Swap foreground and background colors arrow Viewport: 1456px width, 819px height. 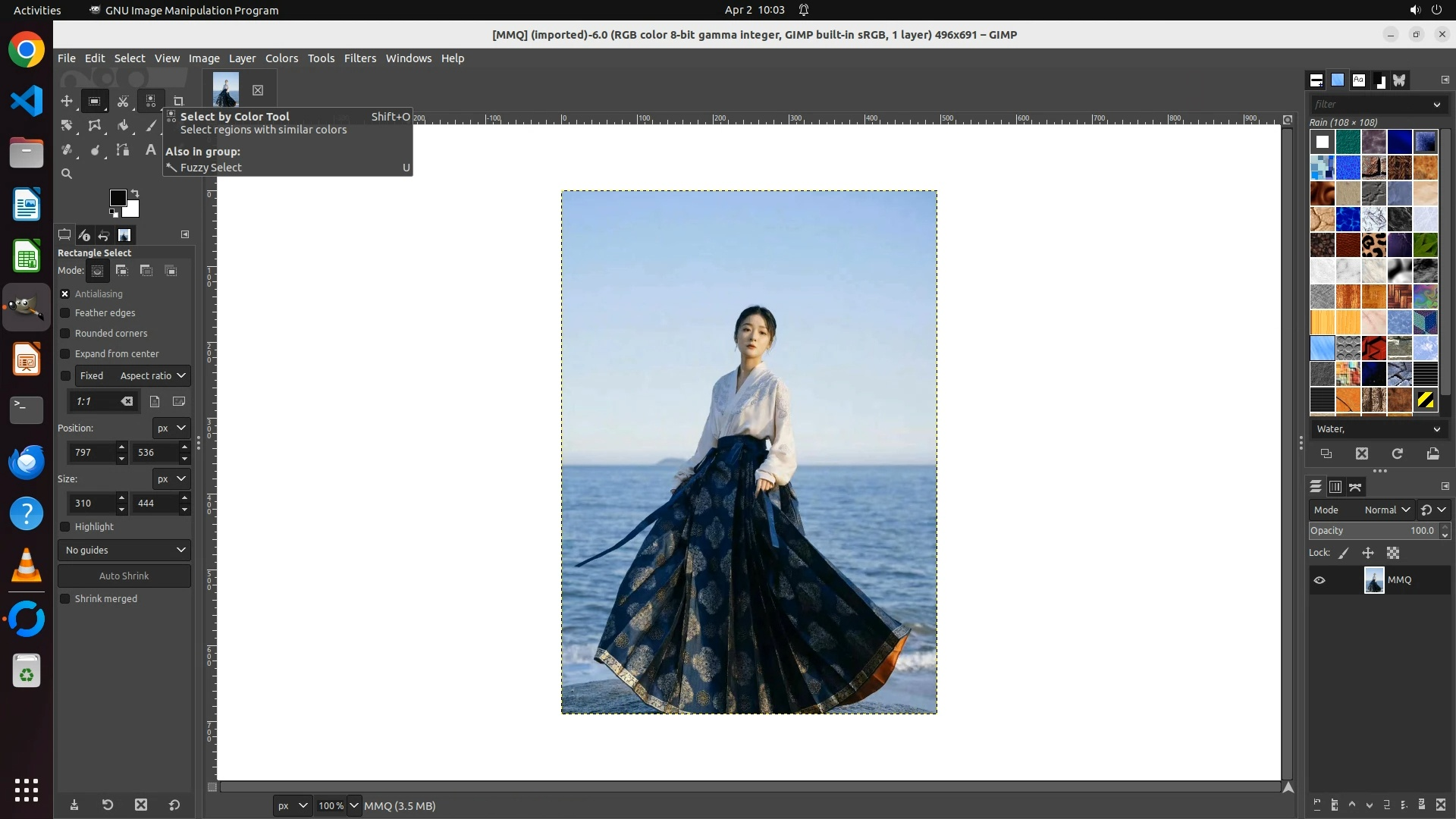[x=135, y=193]
